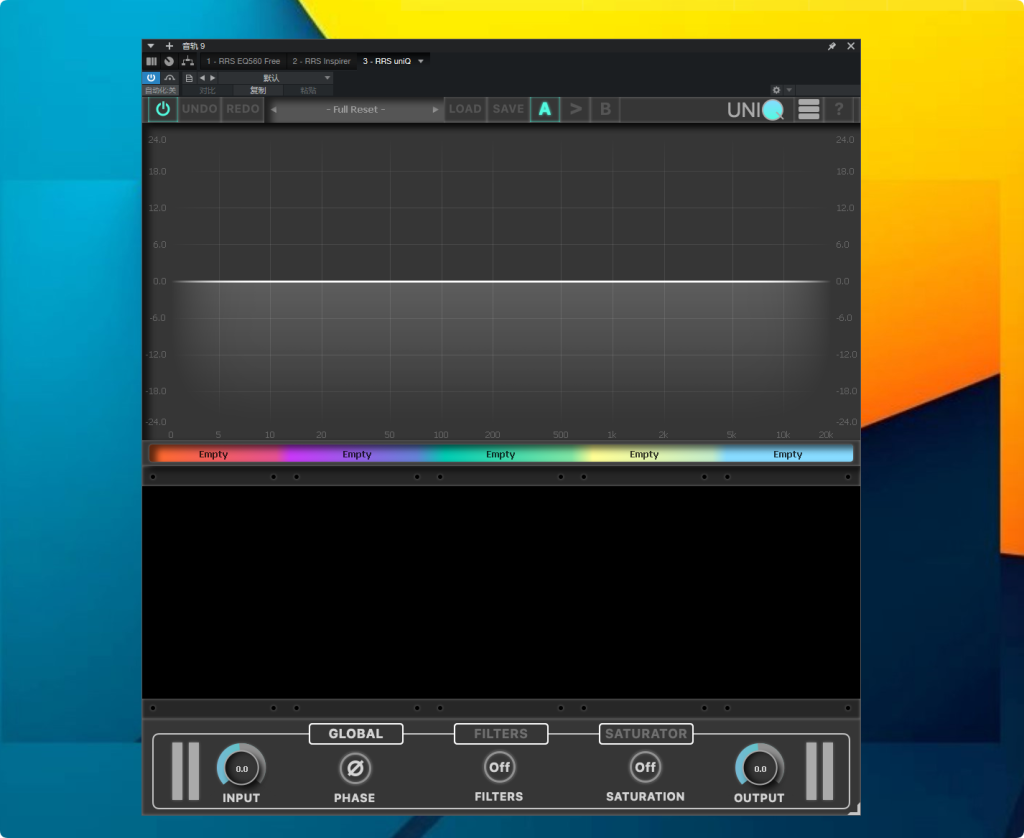Image resolution: width=1024 pixels, height=838 pixels.
Task: Switch to the 2 - RRS Inspirer tab
Action: [x=321, y=61]
